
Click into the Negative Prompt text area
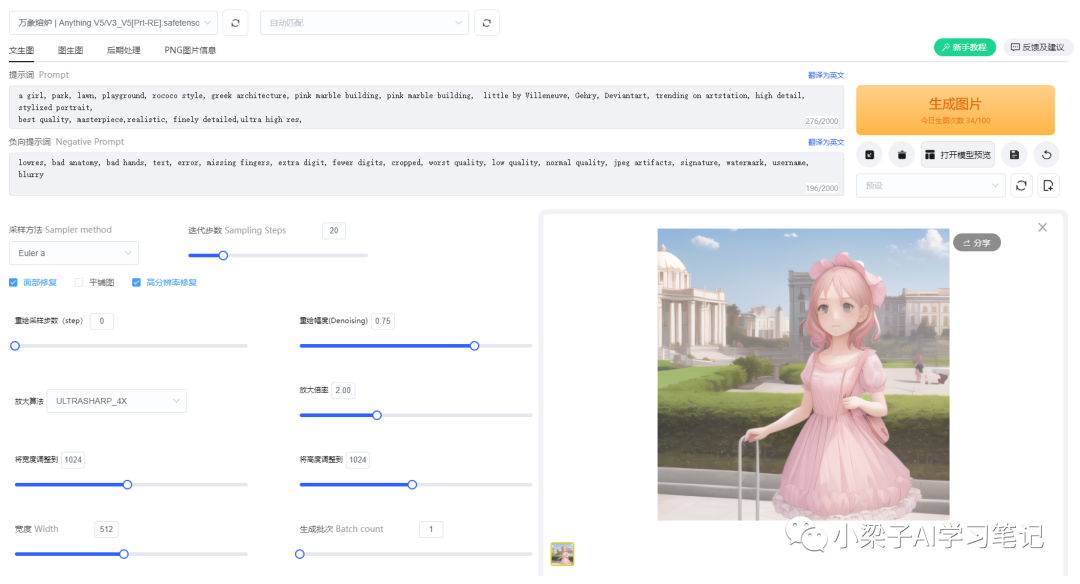coord(426,174)
